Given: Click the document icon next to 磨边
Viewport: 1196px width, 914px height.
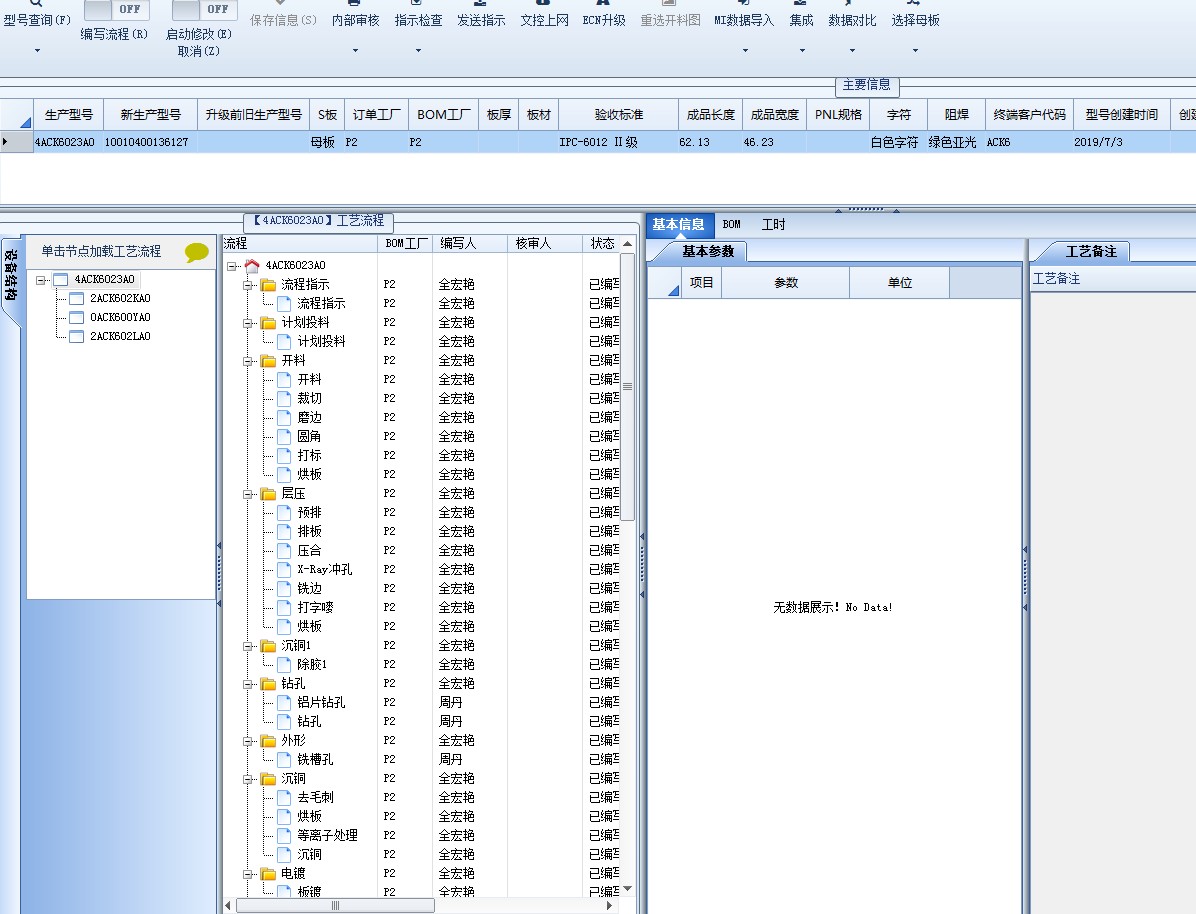Looking at the screenshot, I should tap(284, 417).
